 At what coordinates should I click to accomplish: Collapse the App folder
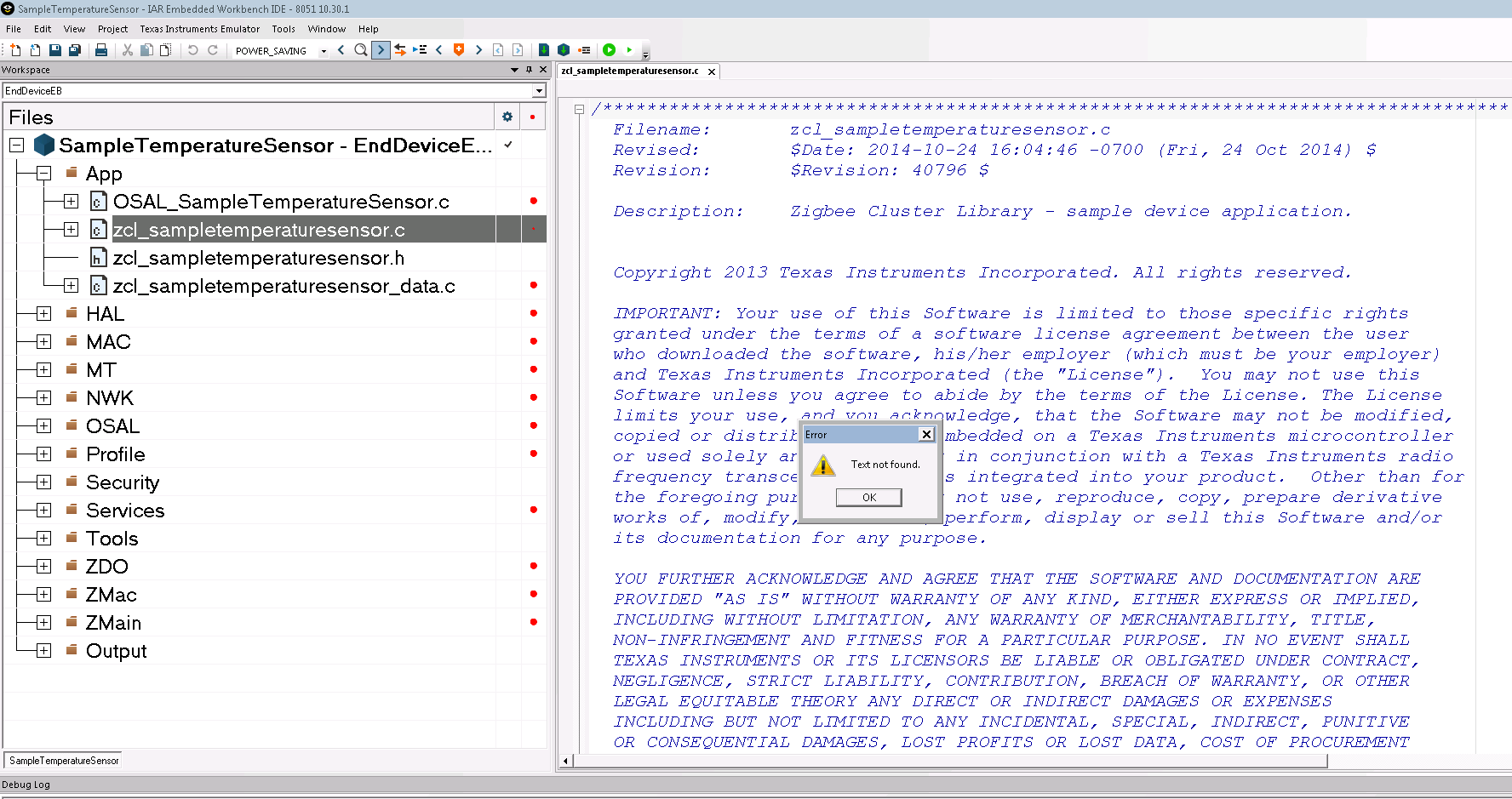(43, 174)
